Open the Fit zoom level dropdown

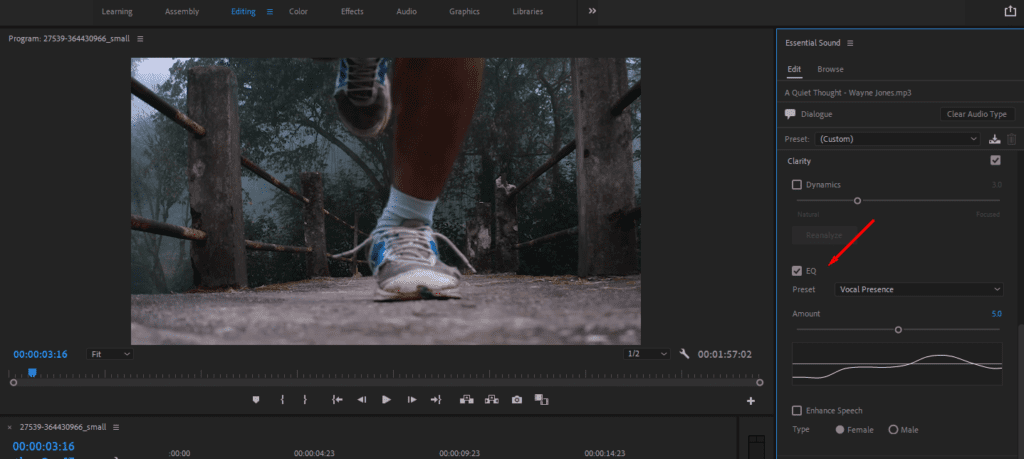coord(110,354)
